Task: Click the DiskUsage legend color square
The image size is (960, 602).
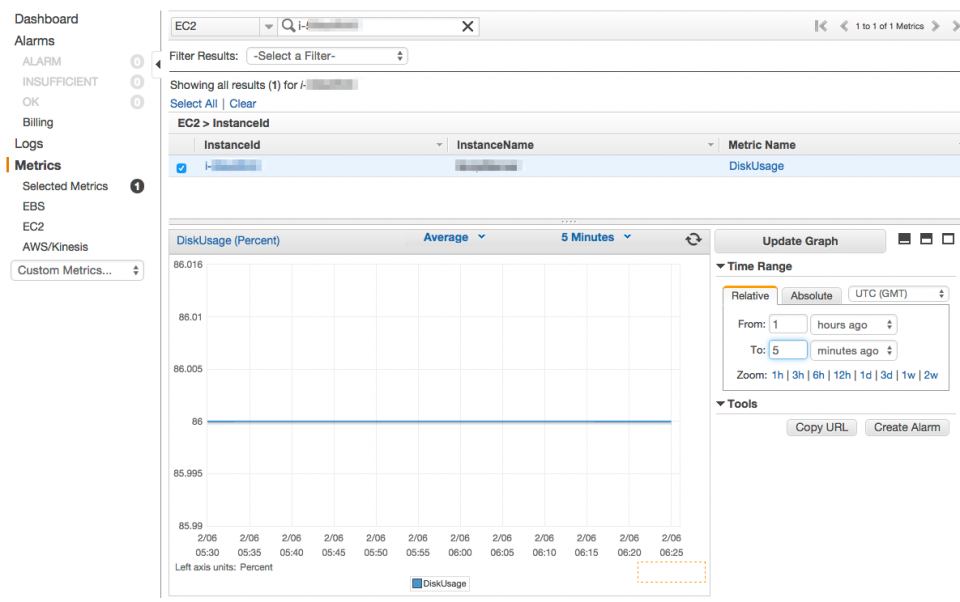Action: pyautogui.click(x=417, y=584)
